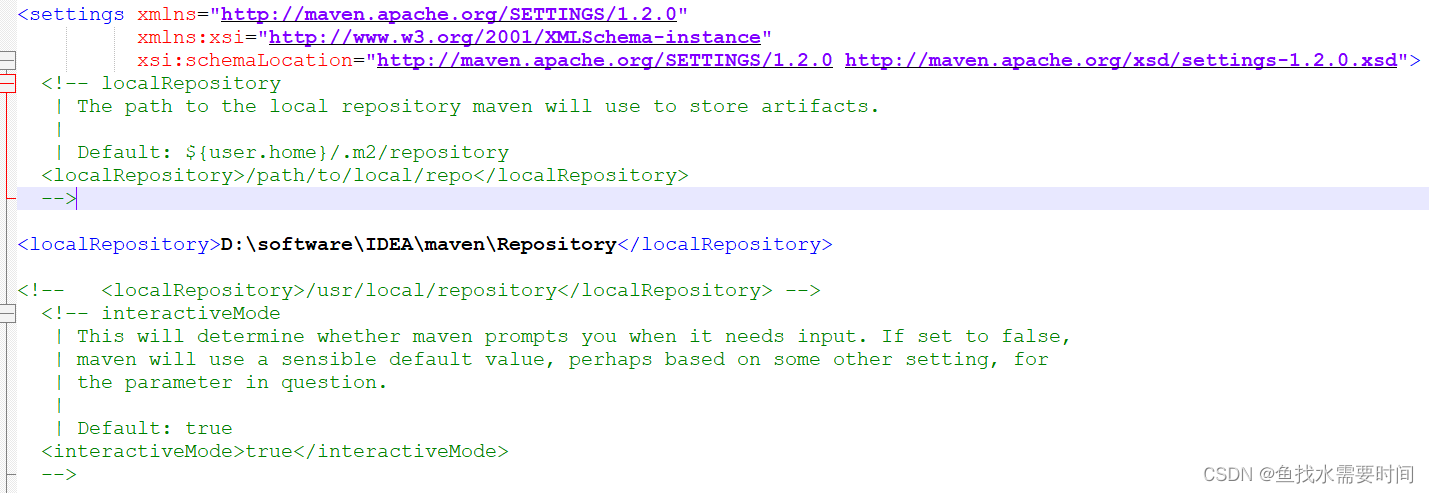Click line 'The path to the local repository maven'
Image resolution: width=1429 pixels, height=493 pixels.
click(x=478, y=106)
